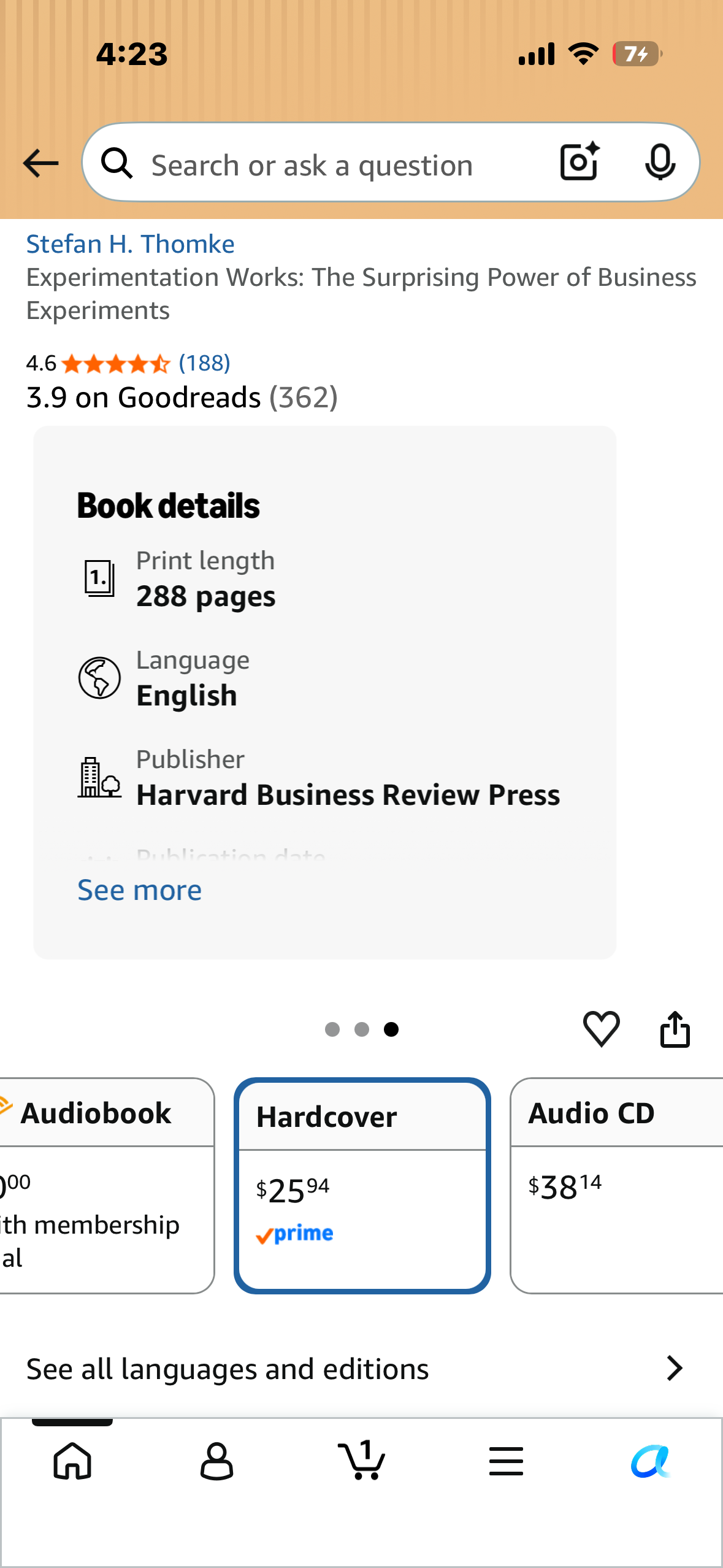723x1568 pixels.
Task: Add to wish list with heart icon
Action: (602, 1029)
